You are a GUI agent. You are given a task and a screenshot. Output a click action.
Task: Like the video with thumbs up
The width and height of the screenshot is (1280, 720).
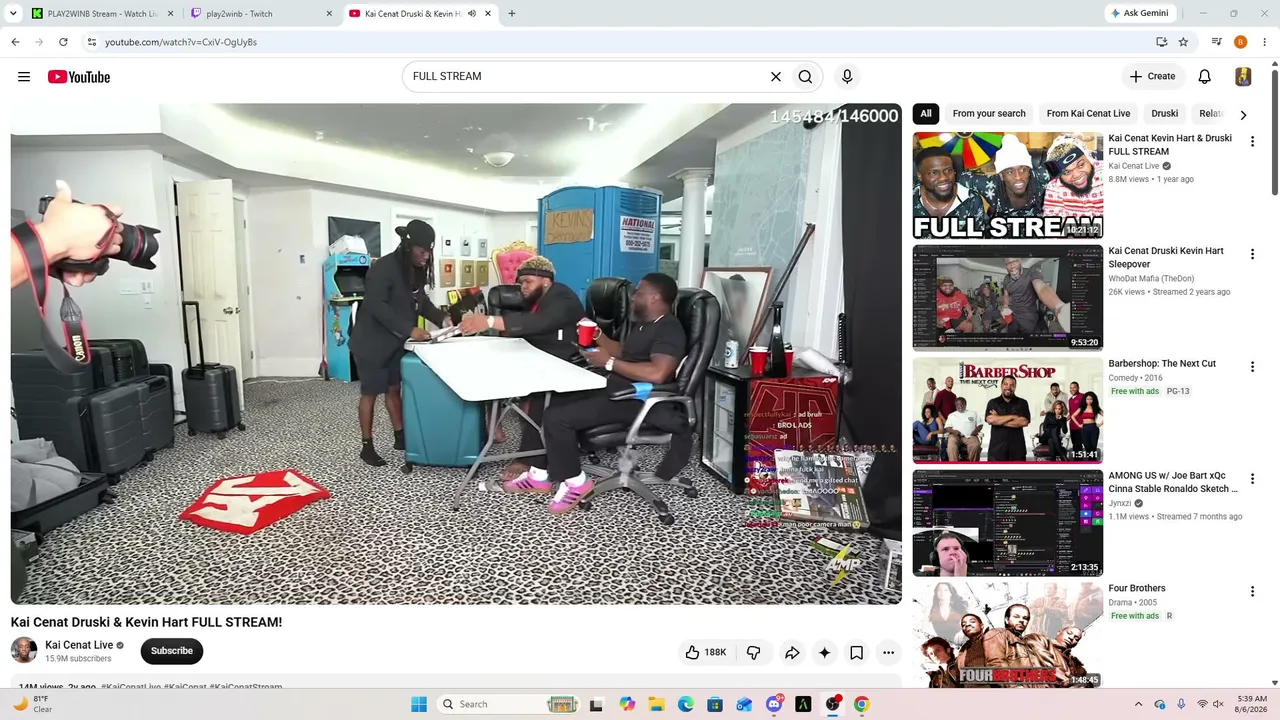point(706,653)
